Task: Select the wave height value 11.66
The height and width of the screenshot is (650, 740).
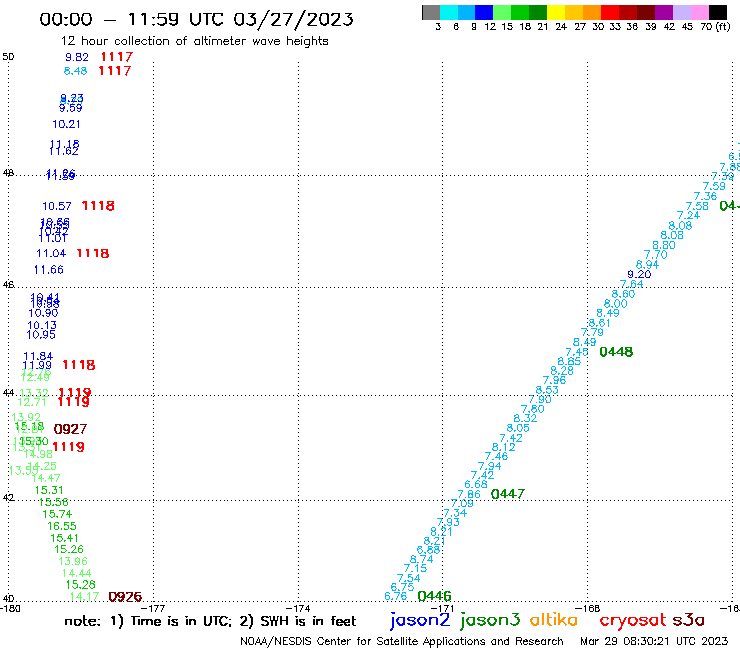Action: click(x=48, y=270)
